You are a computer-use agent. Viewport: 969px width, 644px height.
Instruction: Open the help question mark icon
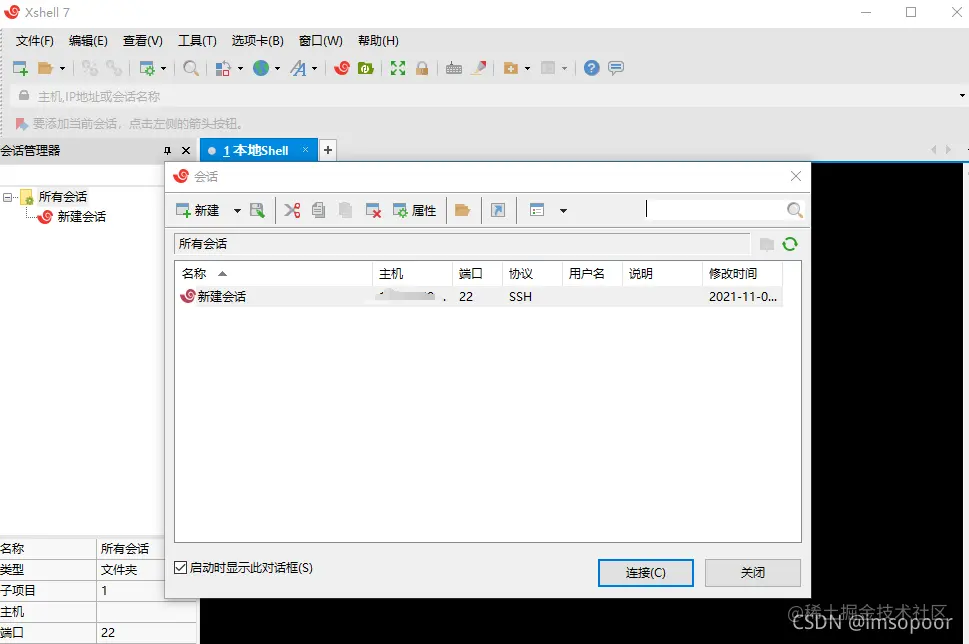(x=591, y=68)
